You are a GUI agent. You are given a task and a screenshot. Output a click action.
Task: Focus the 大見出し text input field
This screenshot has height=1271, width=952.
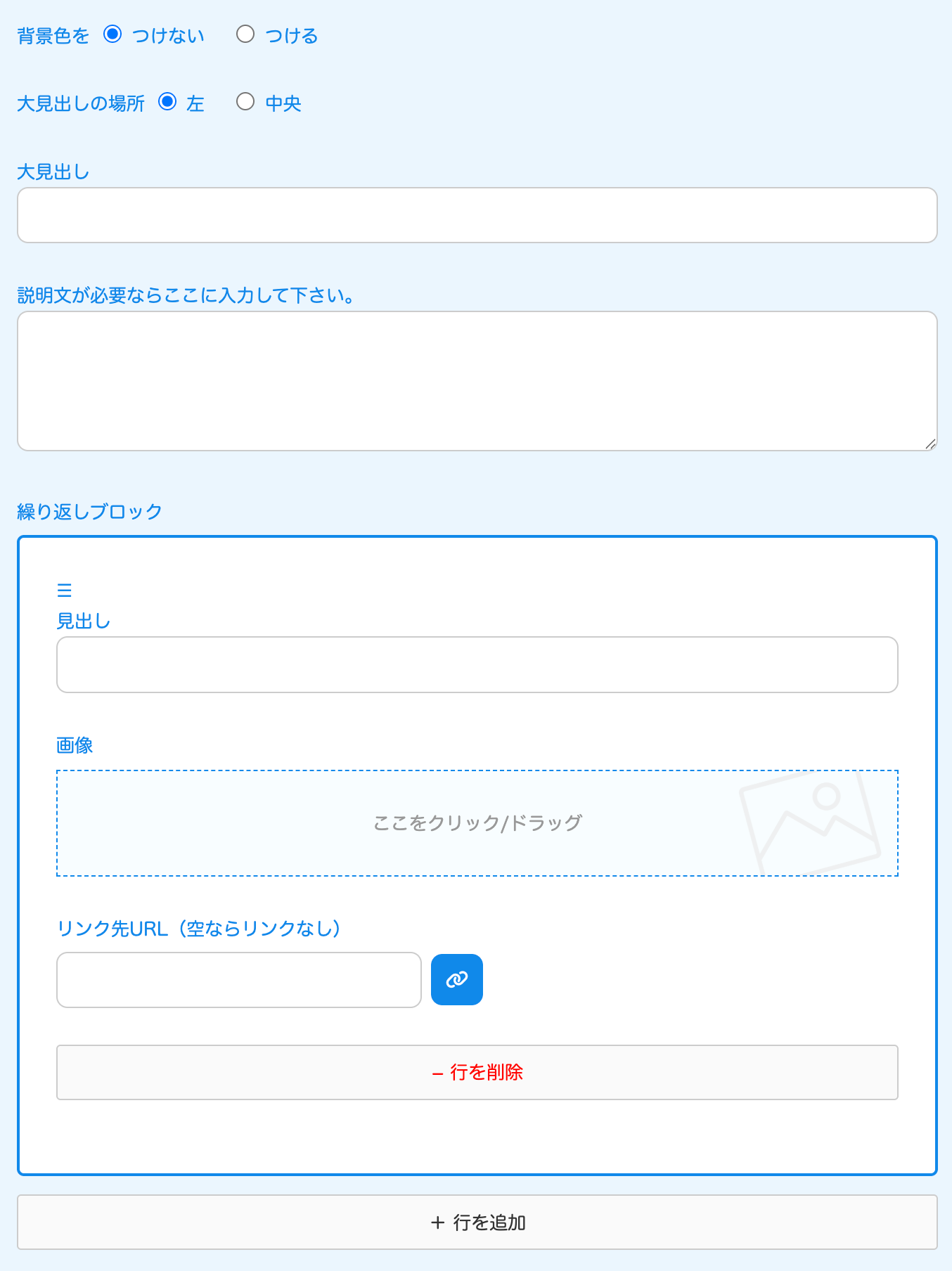point(477,215)
